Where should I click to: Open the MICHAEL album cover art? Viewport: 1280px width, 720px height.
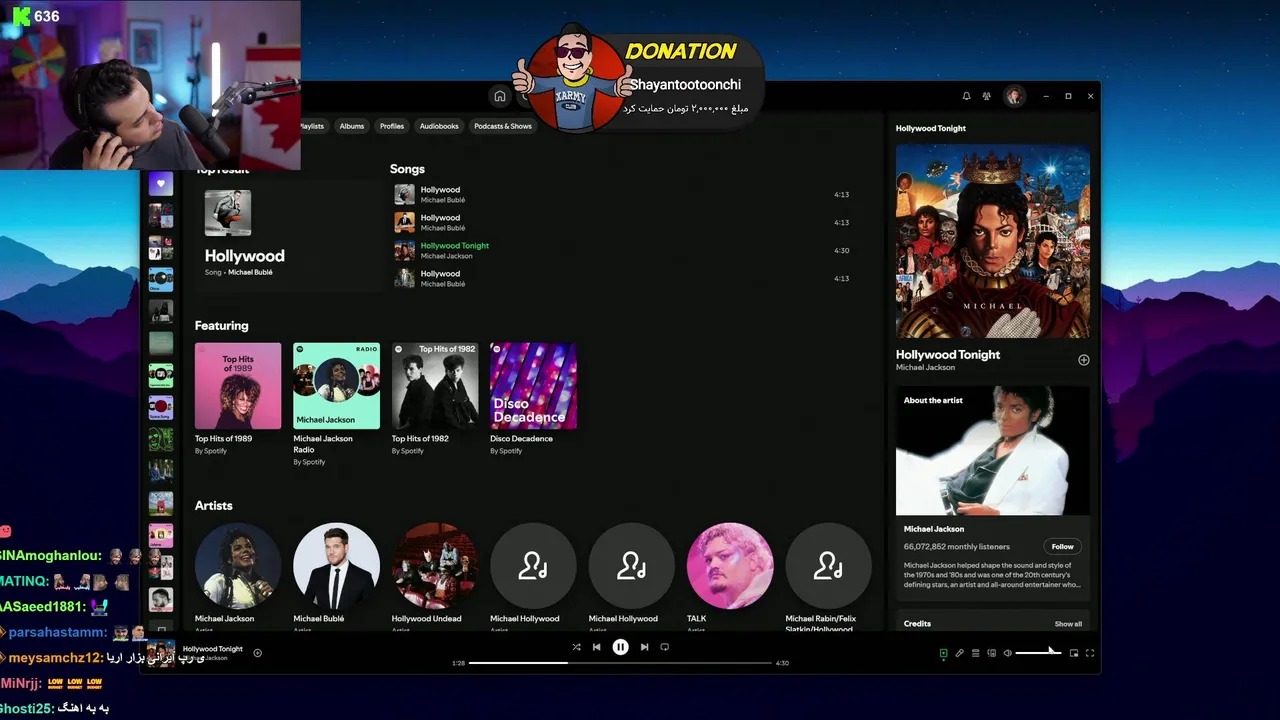pyautogui.click(x=993, y=241)
